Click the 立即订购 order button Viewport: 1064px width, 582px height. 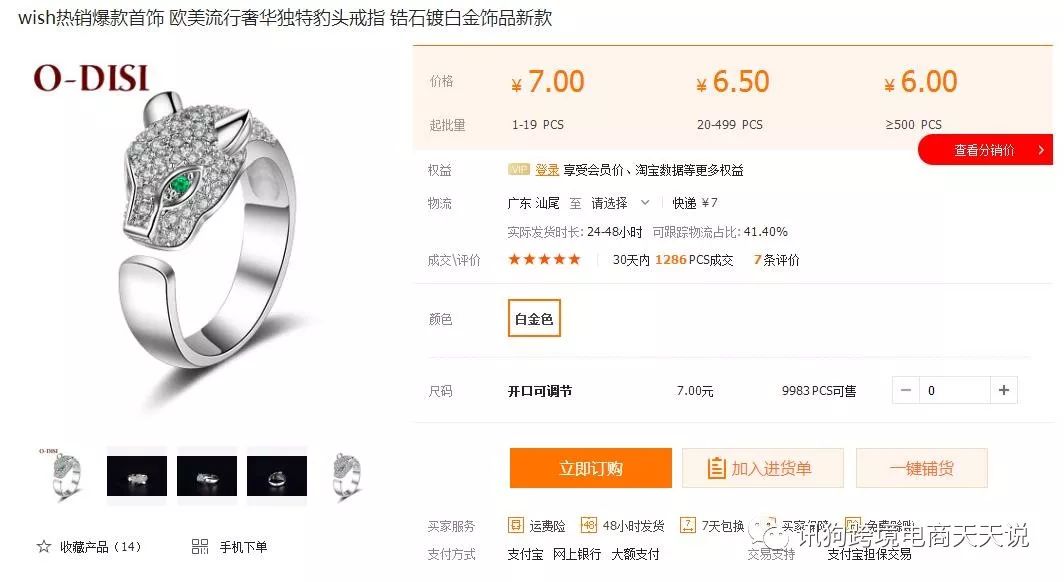tap(590, 468)
